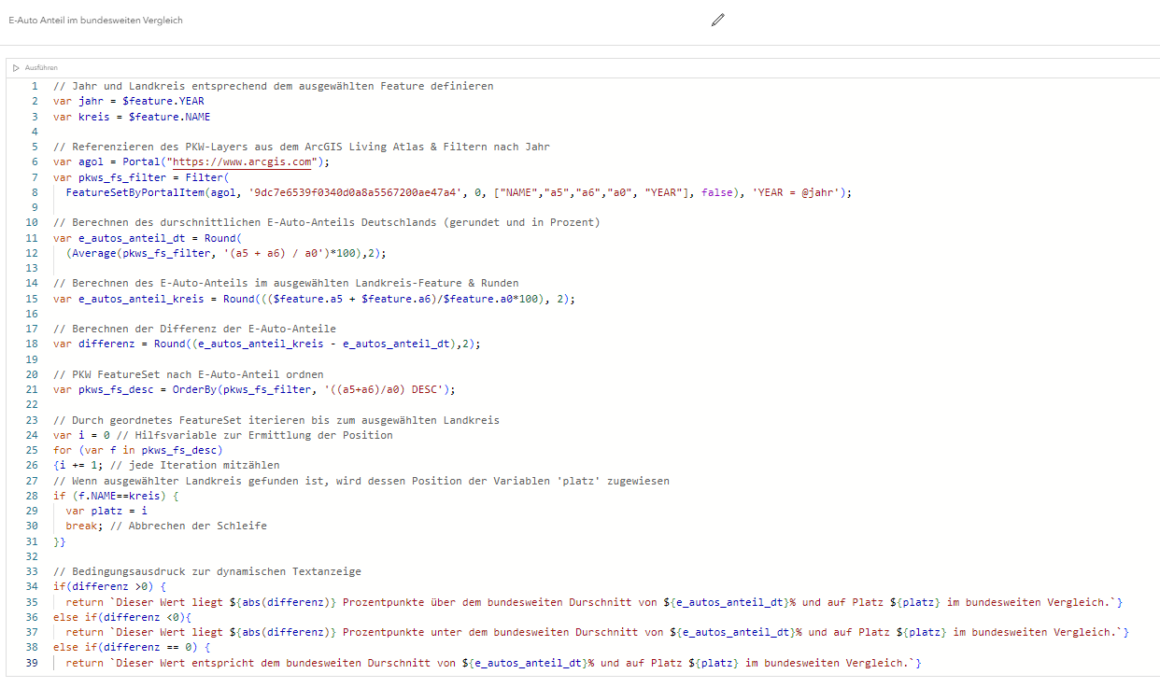Click the filter string 'YEAR = @jahr'
The height and width of the screenshot is (688, 1160).
[796, 193]
